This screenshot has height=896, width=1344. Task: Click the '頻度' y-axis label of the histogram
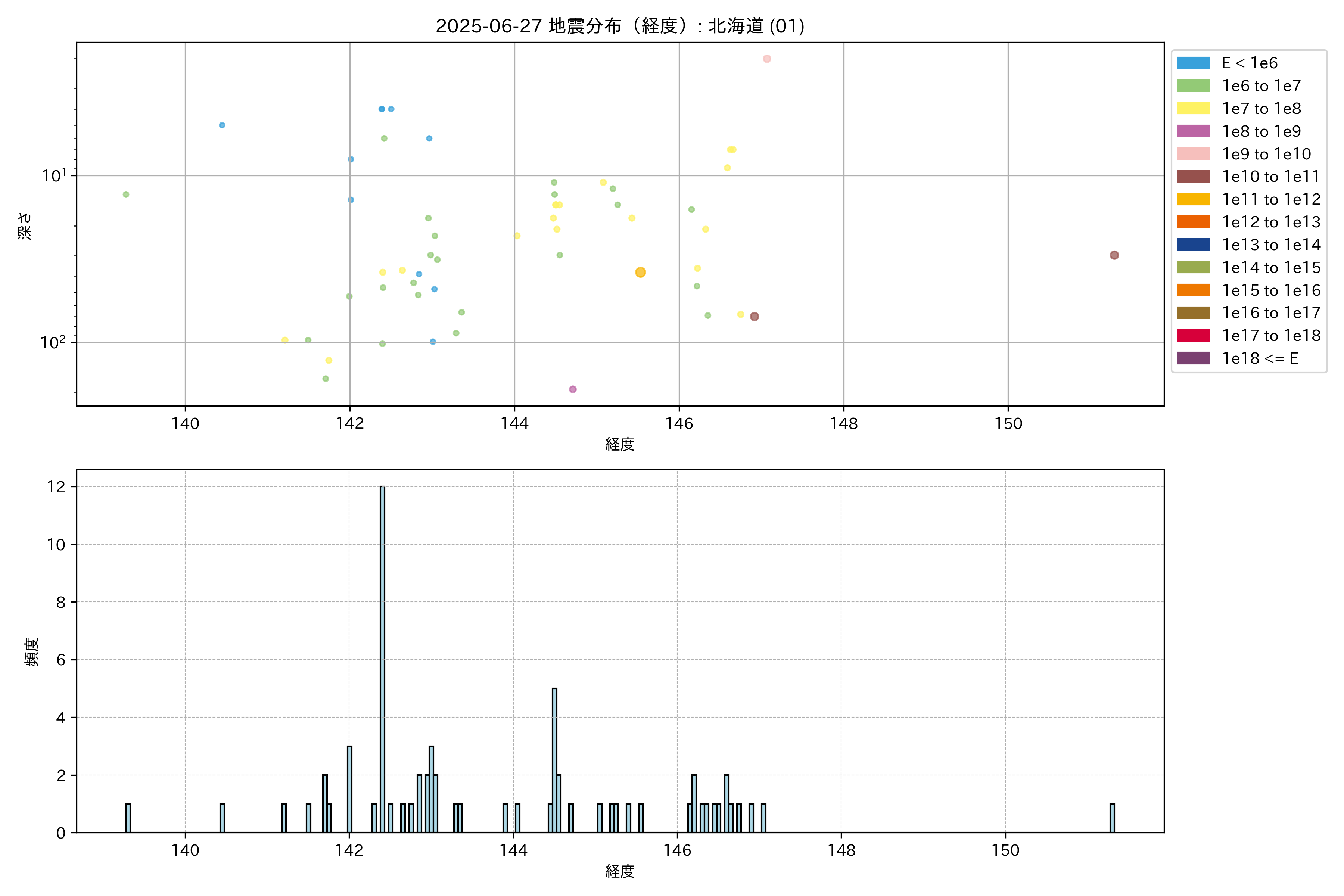32,651
